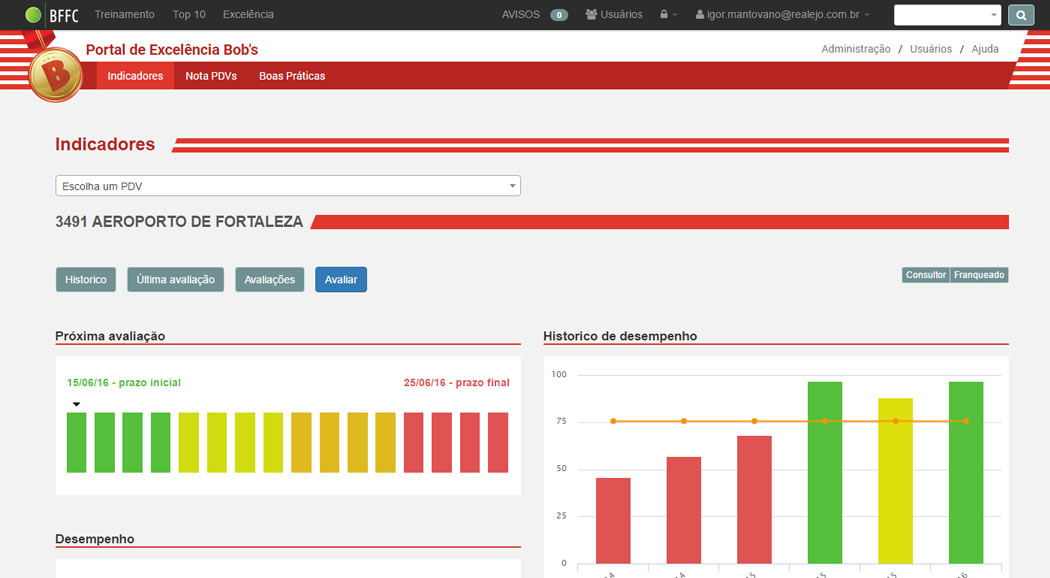The width and height of the screenshot is (1050, 578).
Task: Switch to the Boas Práticas tab
Action: 292,76
